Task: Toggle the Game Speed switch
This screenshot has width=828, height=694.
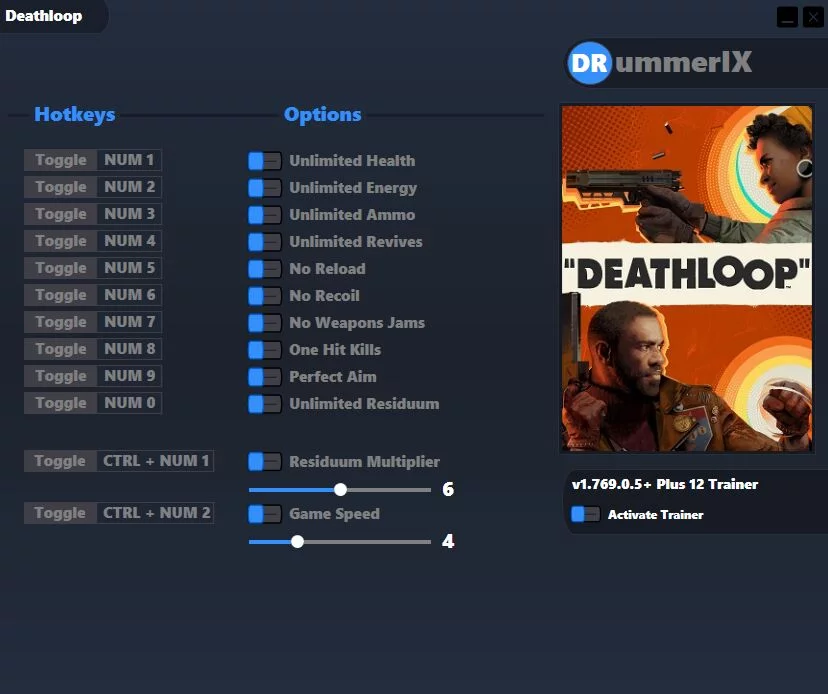Action: (x=265, y=514)
